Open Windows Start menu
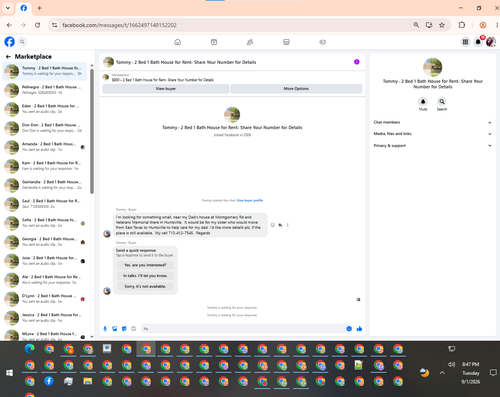Image resolution: width=500 pixels, height=397 pixels. pos(9,373)
